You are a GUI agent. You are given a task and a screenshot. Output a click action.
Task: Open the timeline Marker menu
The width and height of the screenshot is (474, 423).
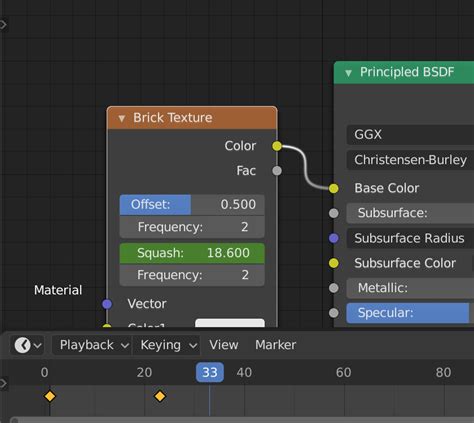(276, 345)
